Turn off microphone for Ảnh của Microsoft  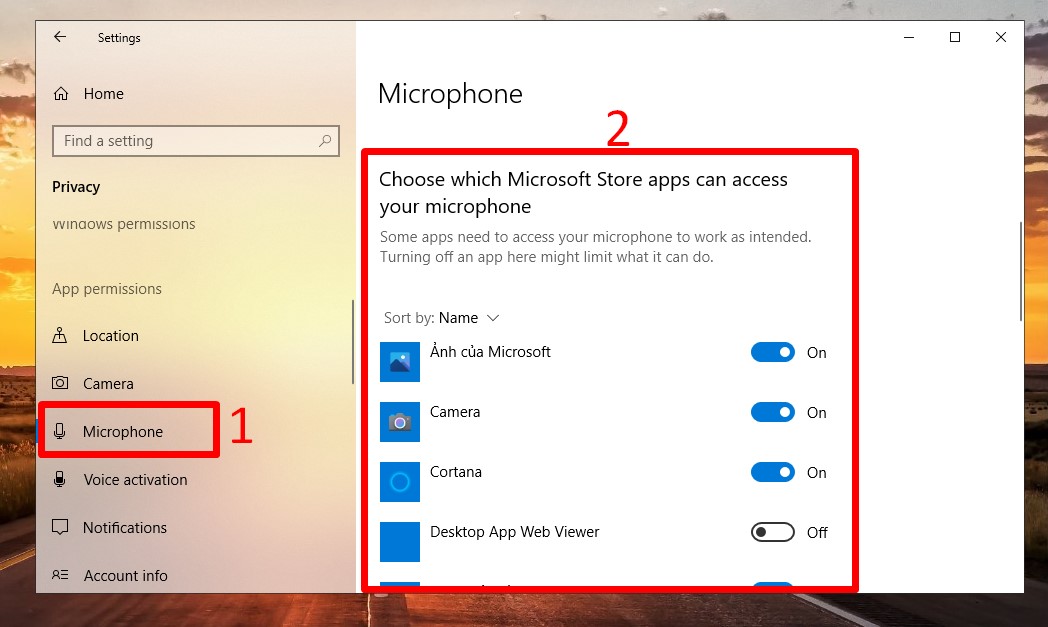[x=773, y=352]
